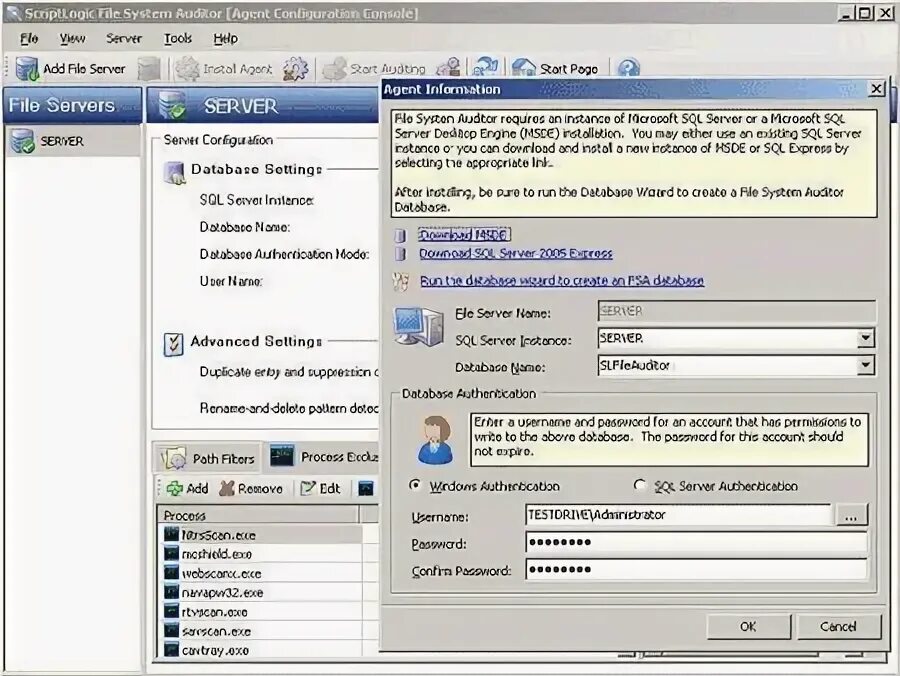This screenshot has height=676, width=900.
Task: Click the greyed-out server icon after Add File Server
Action: 149,69
